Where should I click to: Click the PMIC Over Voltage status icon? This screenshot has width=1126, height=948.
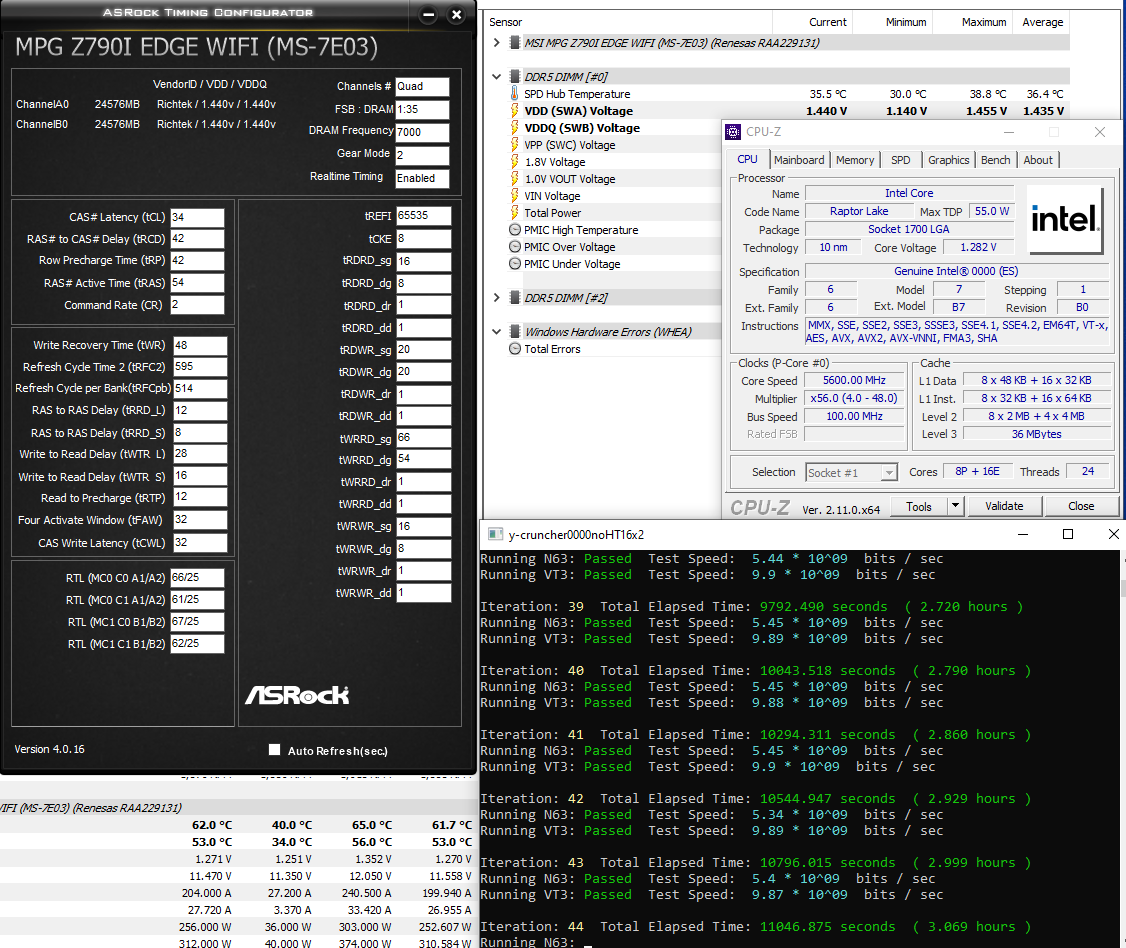point(514,246)
